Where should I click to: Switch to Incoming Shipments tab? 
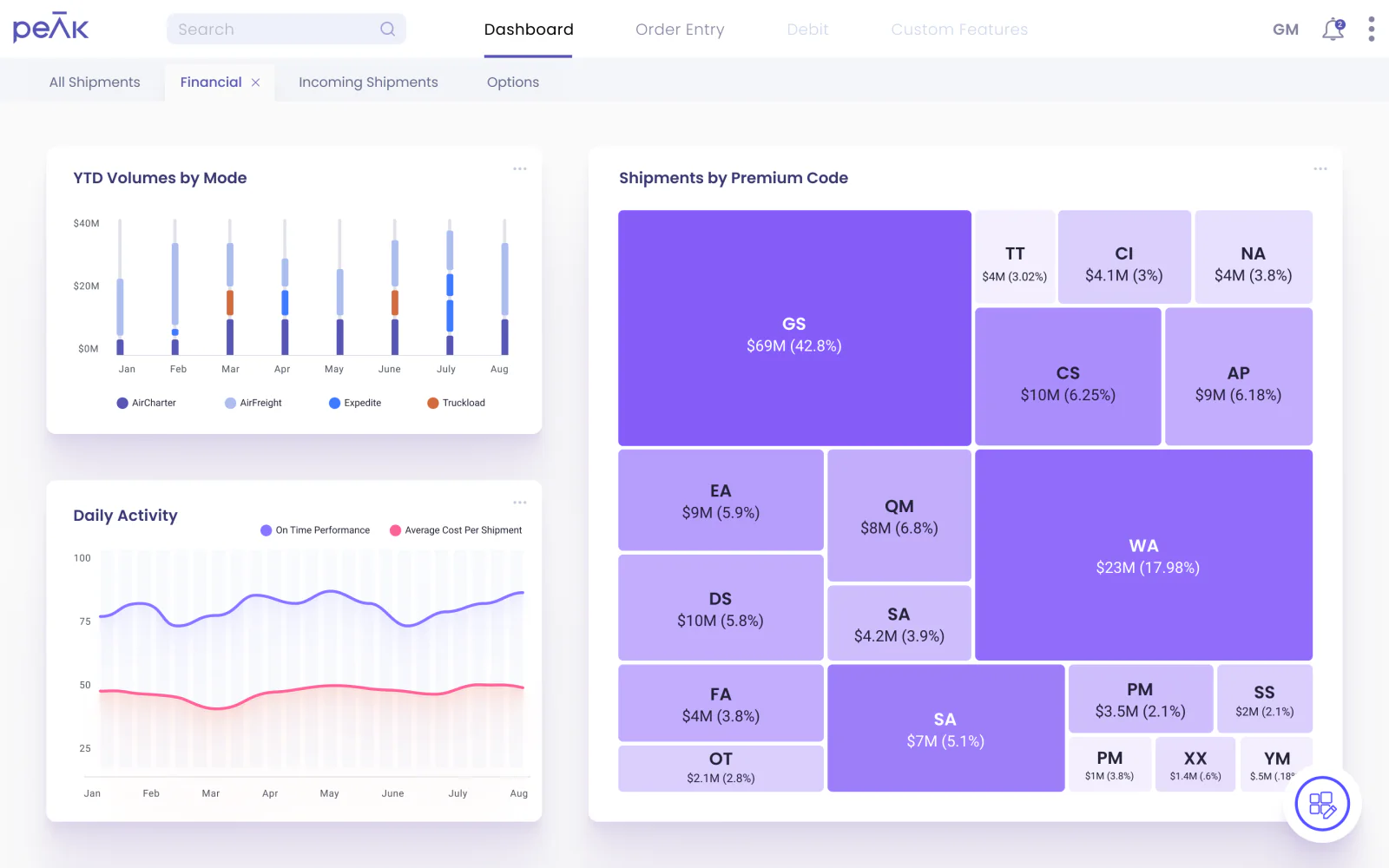(368, 82)
